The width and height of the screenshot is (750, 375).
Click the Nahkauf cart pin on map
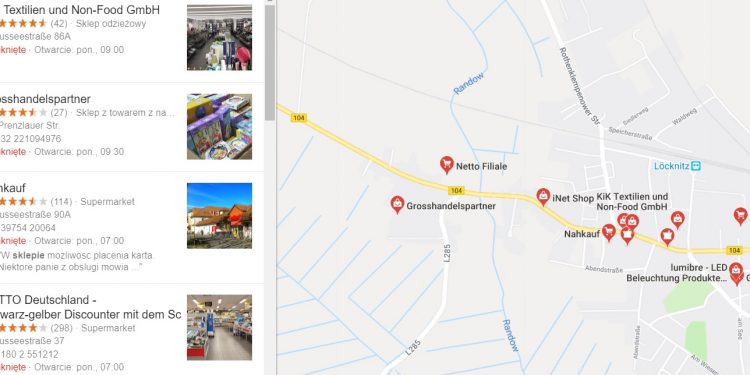coord(608,233)
